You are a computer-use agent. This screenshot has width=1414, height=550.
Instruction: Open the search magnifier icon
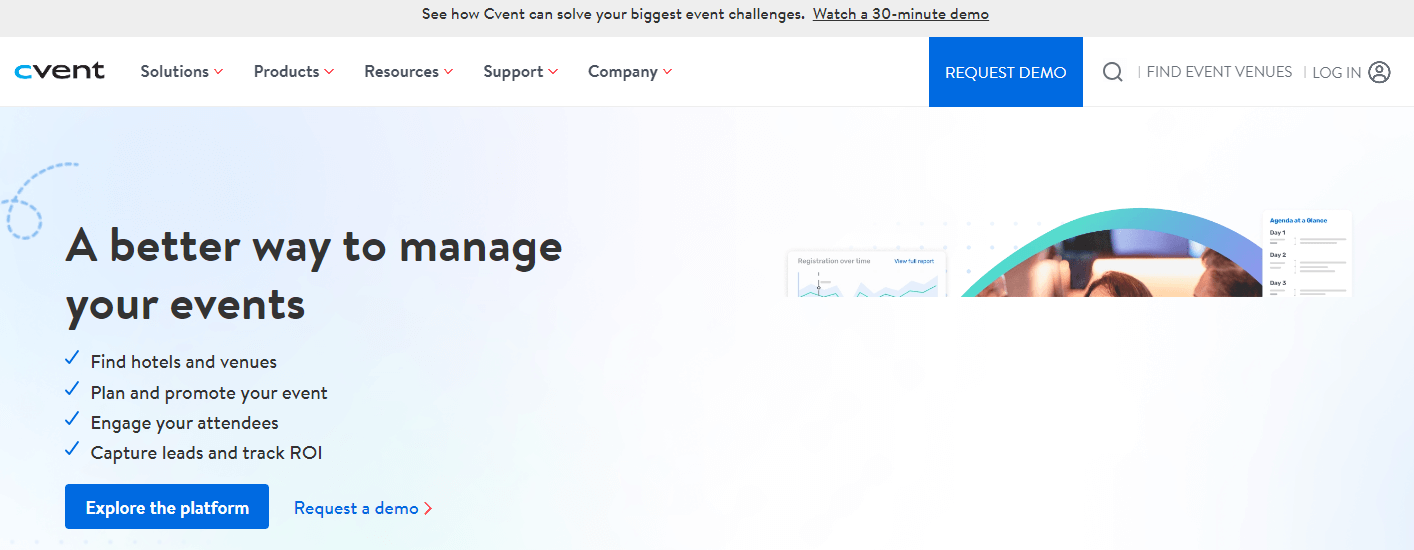1112,72
